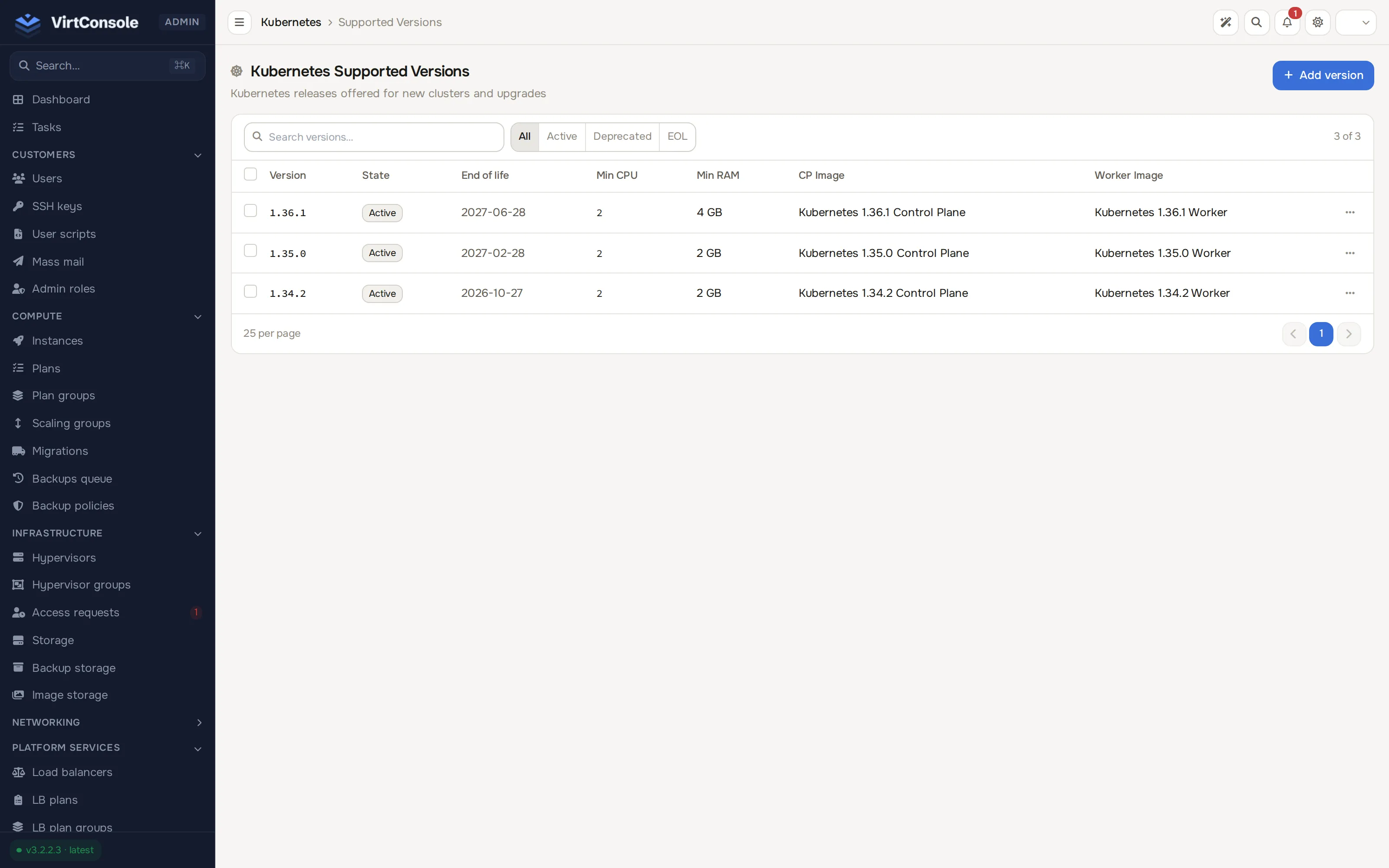Screen dimensions: 1389x868
Task: Open Image storage page
Action: (x=107, y=695)
